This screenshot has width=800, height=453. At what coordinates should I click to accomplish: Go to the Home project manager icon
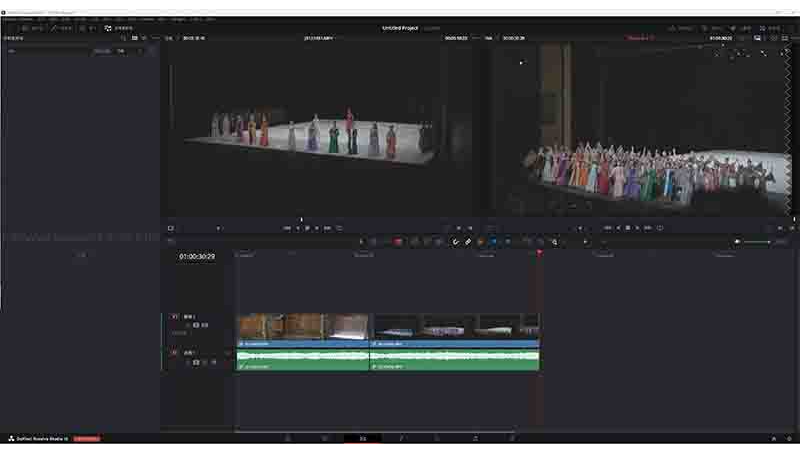(773, 438)
